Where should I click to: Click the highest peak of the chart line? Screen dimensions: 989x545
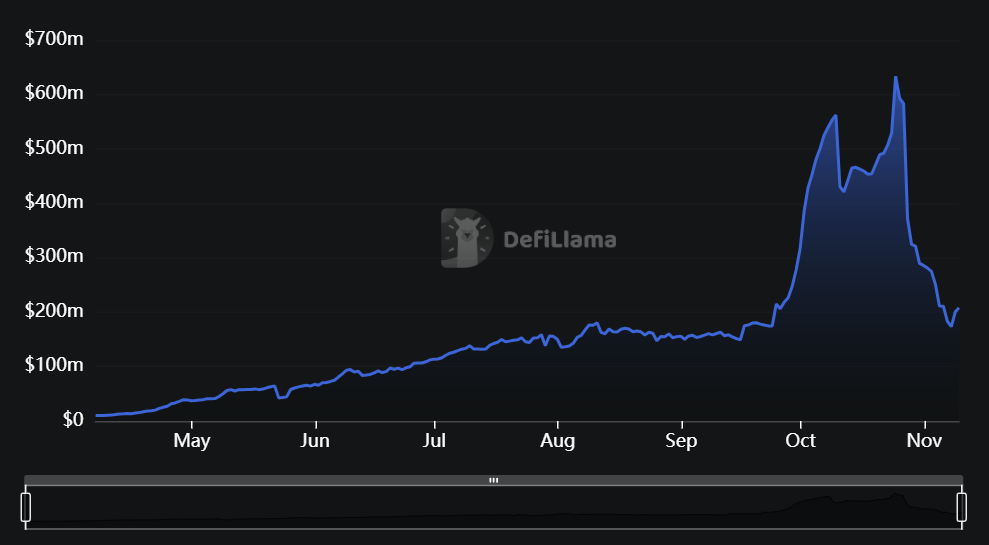pyautogui.click(x=895, y=77)
